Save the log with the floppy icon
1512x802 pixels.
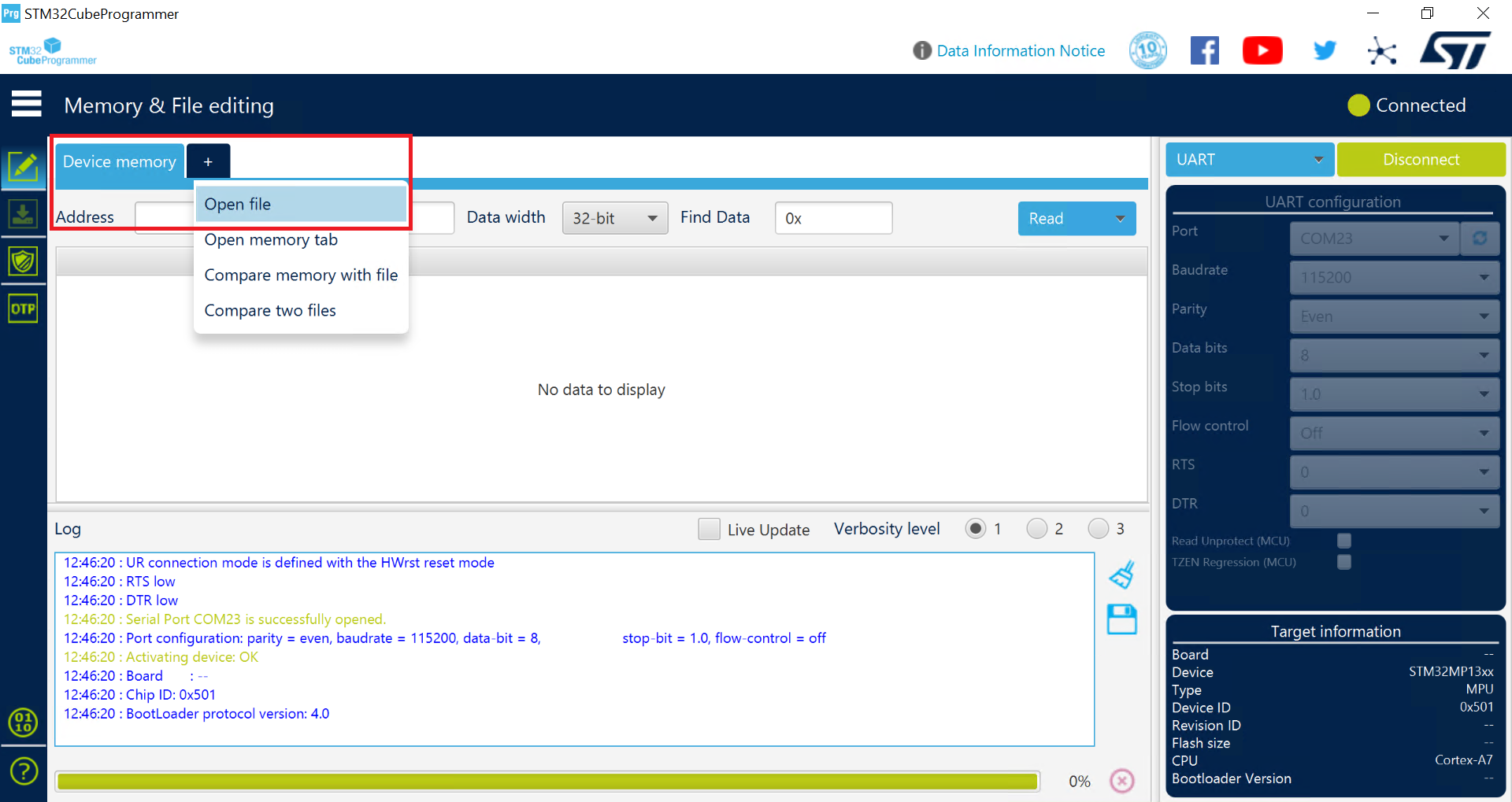click(x=1122, y=619)
